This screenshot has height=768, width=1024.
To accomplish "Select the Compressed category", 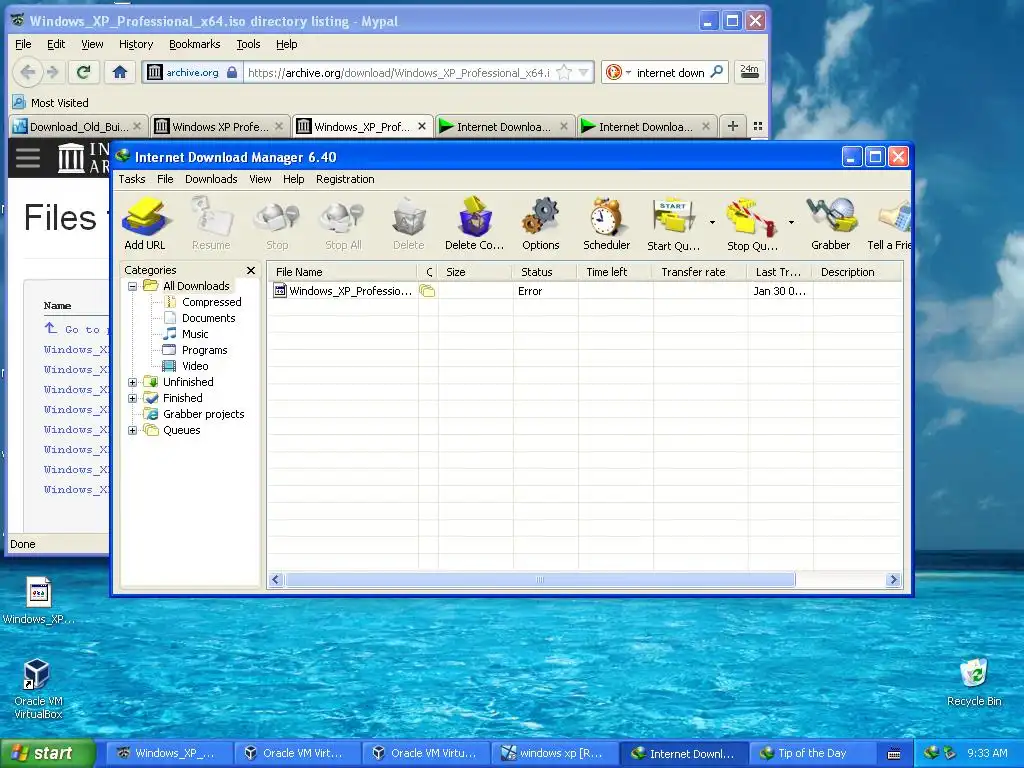I will (x=211, y=302).
